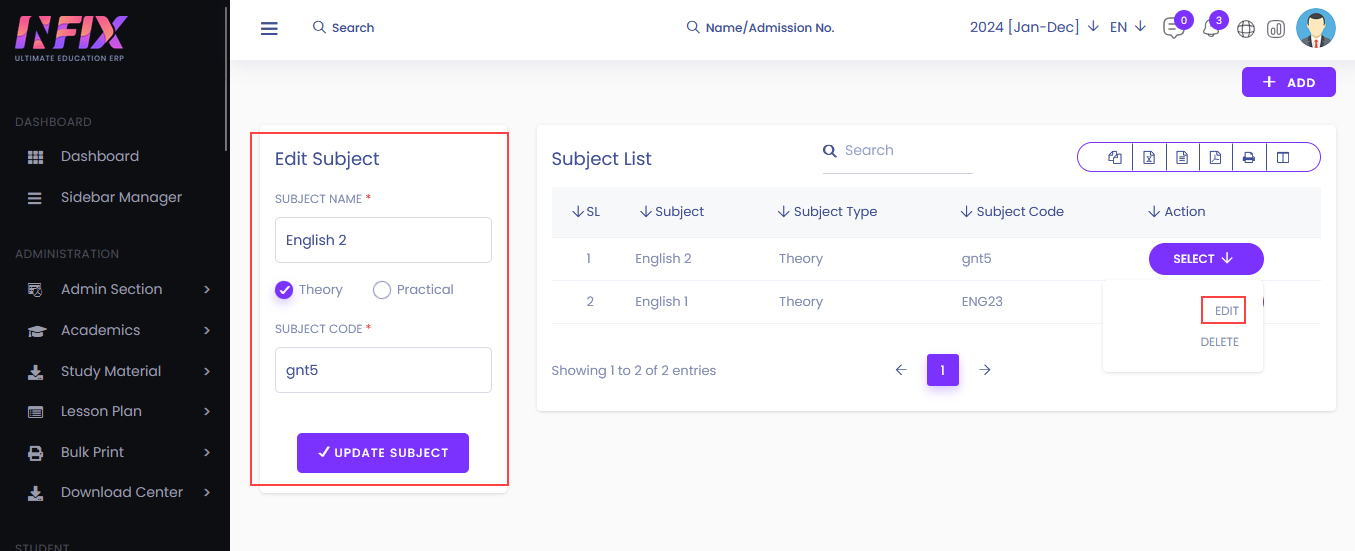The height and width of the screenshot is (551, 1355).
Task: Open the hamburger menu icon
Action: click(x=269, y=28)
